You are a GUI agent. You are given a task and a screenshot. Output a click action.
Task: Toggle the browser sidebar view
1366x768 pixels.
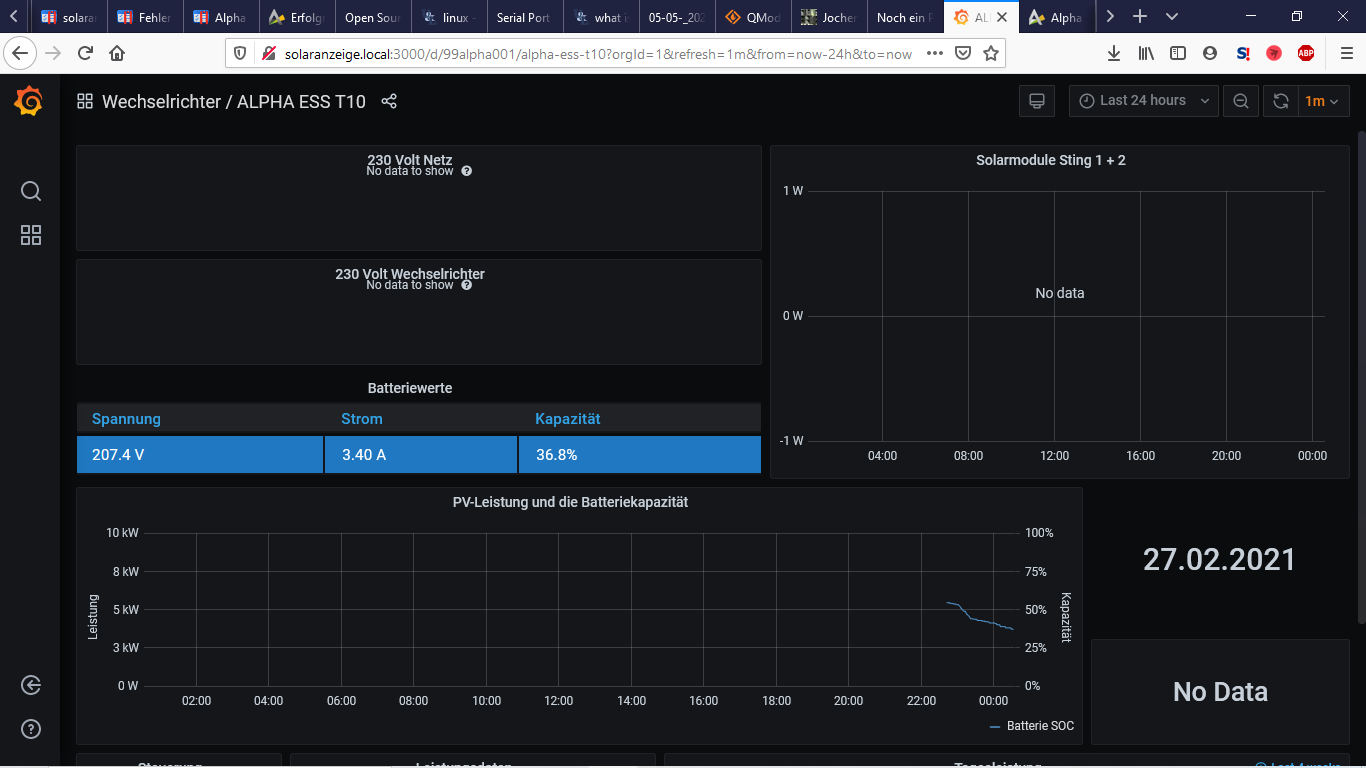(1178, 53)
